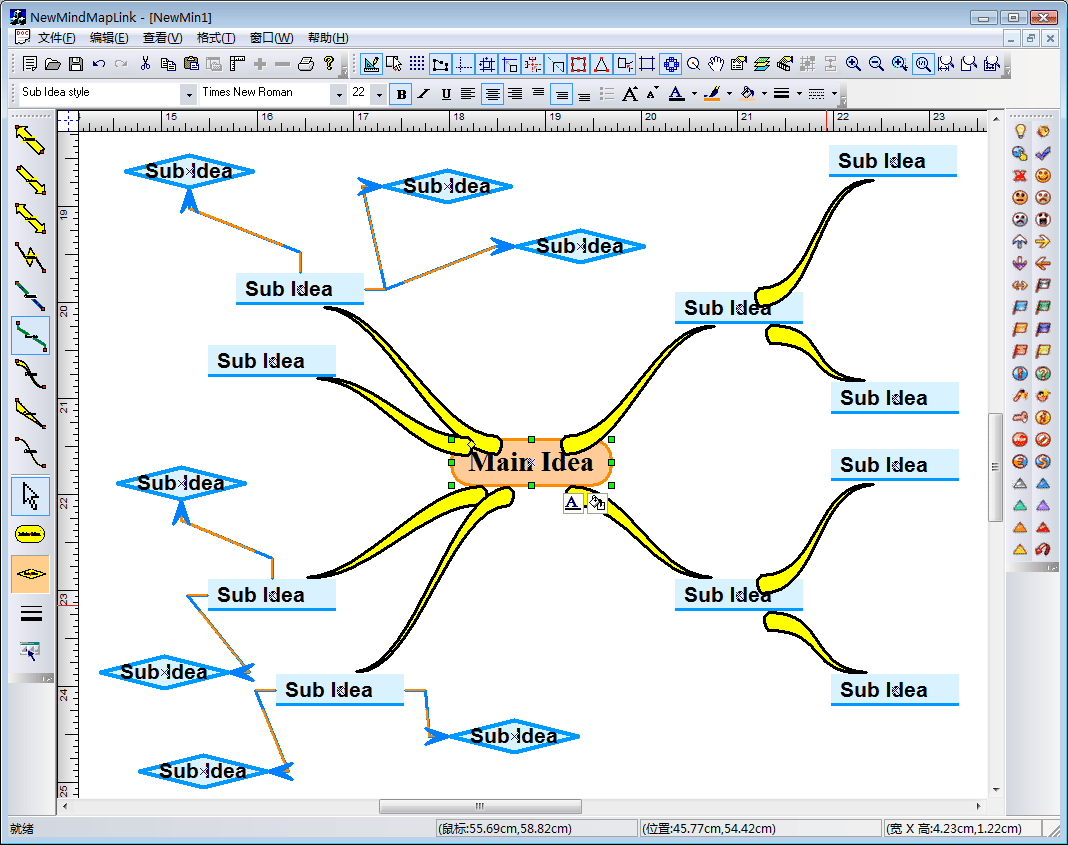The height and width of the screenshot is (845, 1068).
Task: Click the Save floppy disk icon
Action: point(75,64)
